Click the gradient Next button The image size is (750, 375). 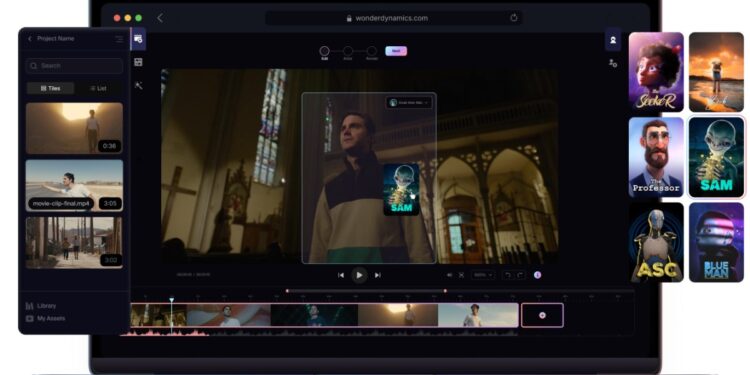coord(396,51)
